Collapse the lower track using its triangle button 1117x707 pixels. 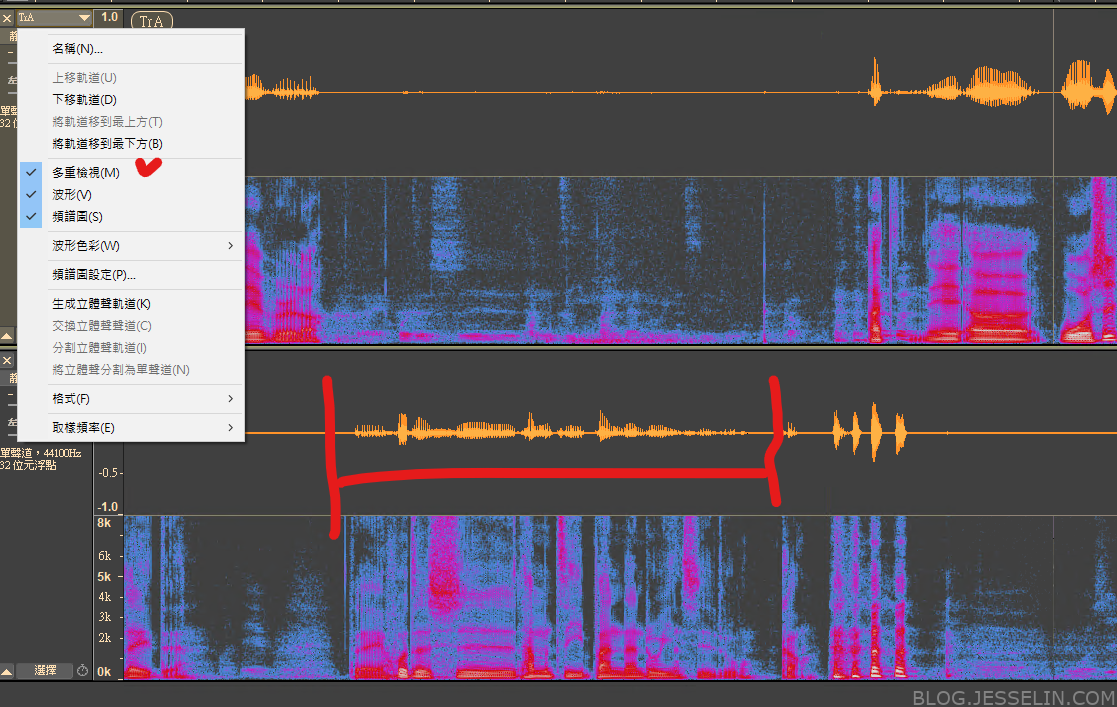[6, 671]
